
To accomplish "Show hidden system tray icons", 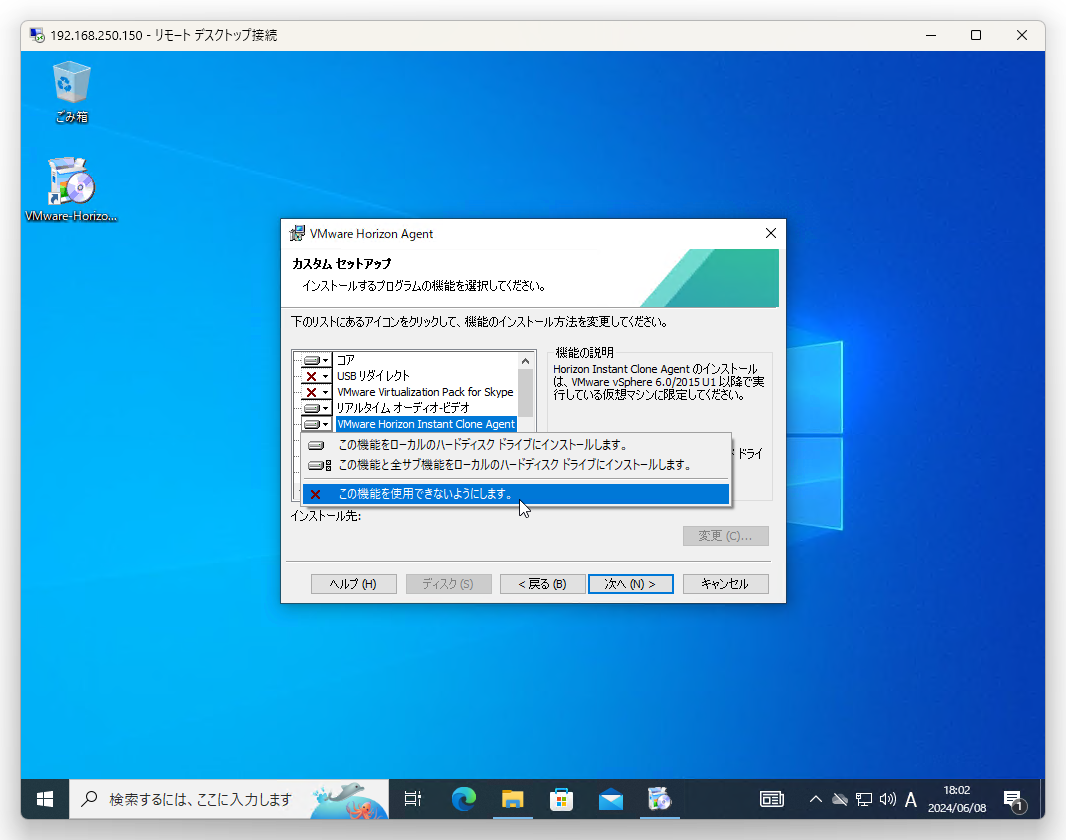I will tap(815, 799).
